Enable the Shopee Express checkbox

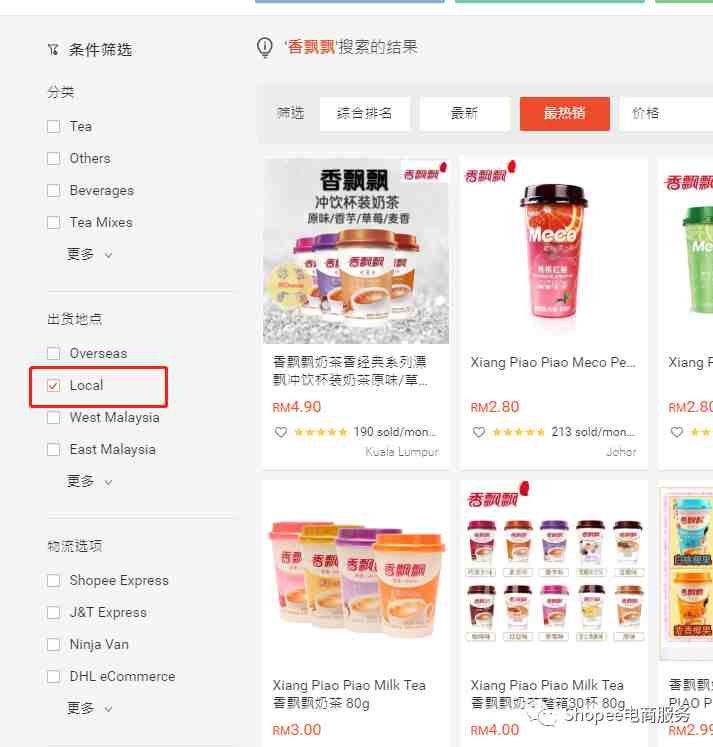pos(54,581)
